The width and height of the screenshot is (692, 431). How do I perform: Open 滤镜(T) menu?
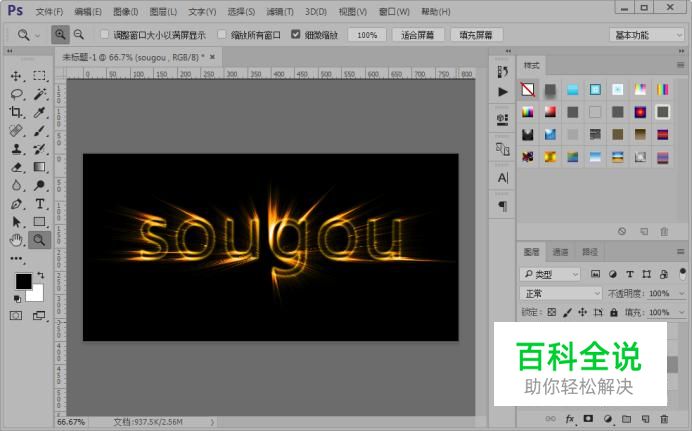280,11
